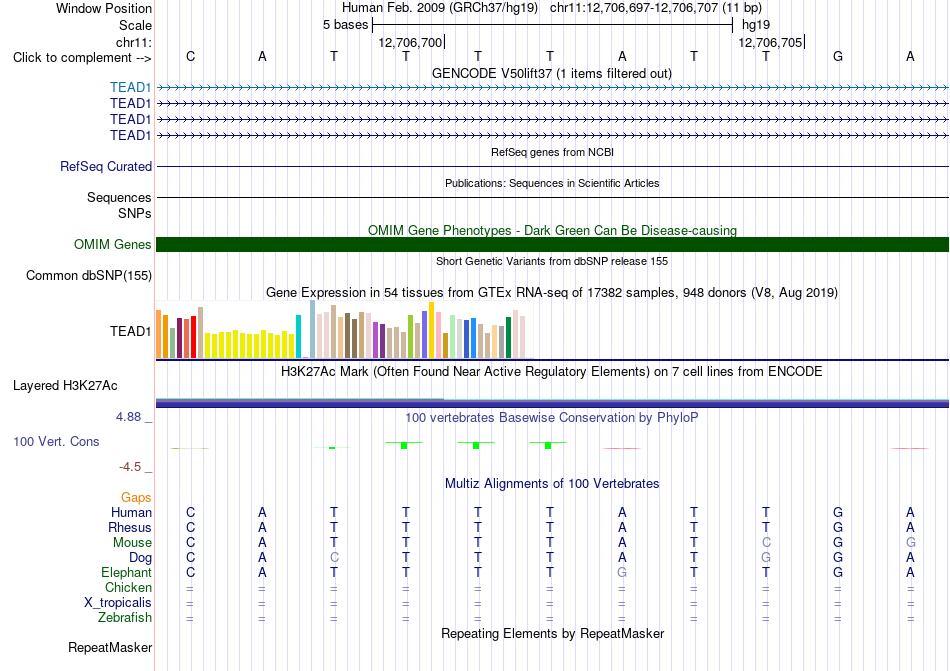
Task: Open '100 vertebrates Basewise Conservation by PhyloP' title
Action: (552, 417)
